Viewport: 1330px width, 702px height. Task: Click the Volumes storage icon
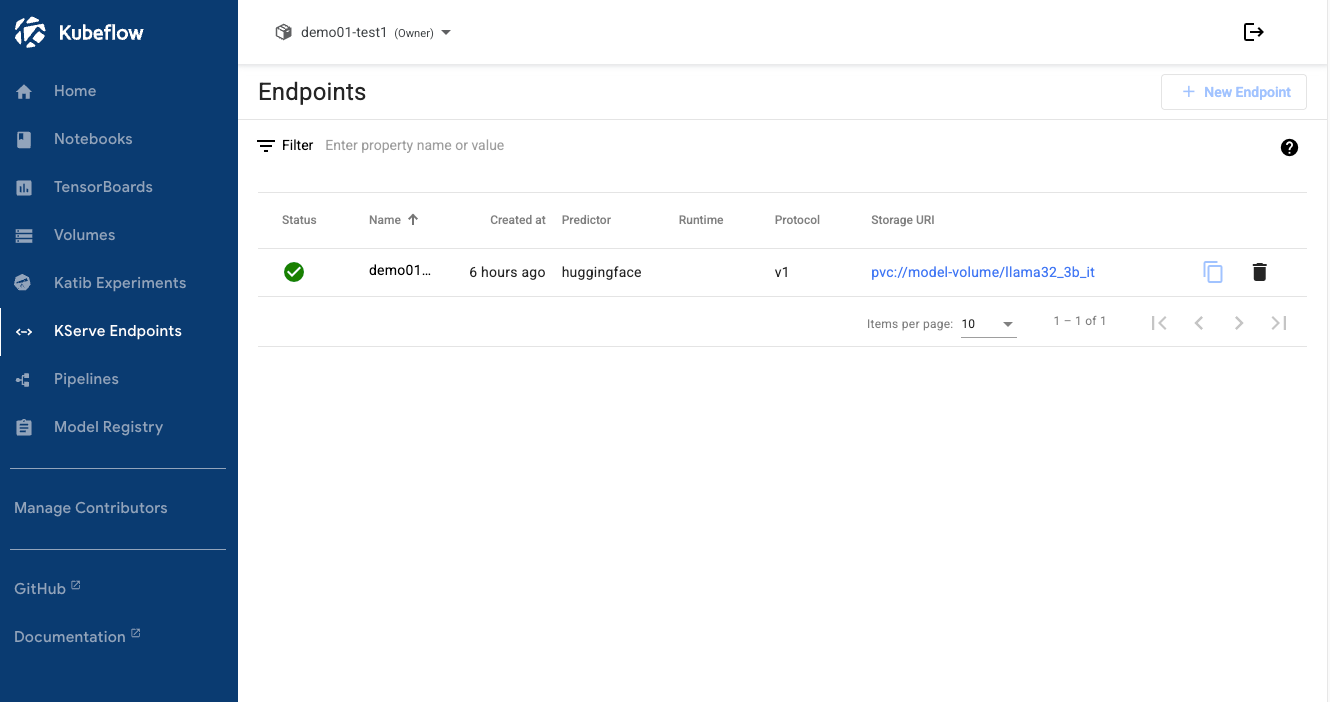(25, 235)
